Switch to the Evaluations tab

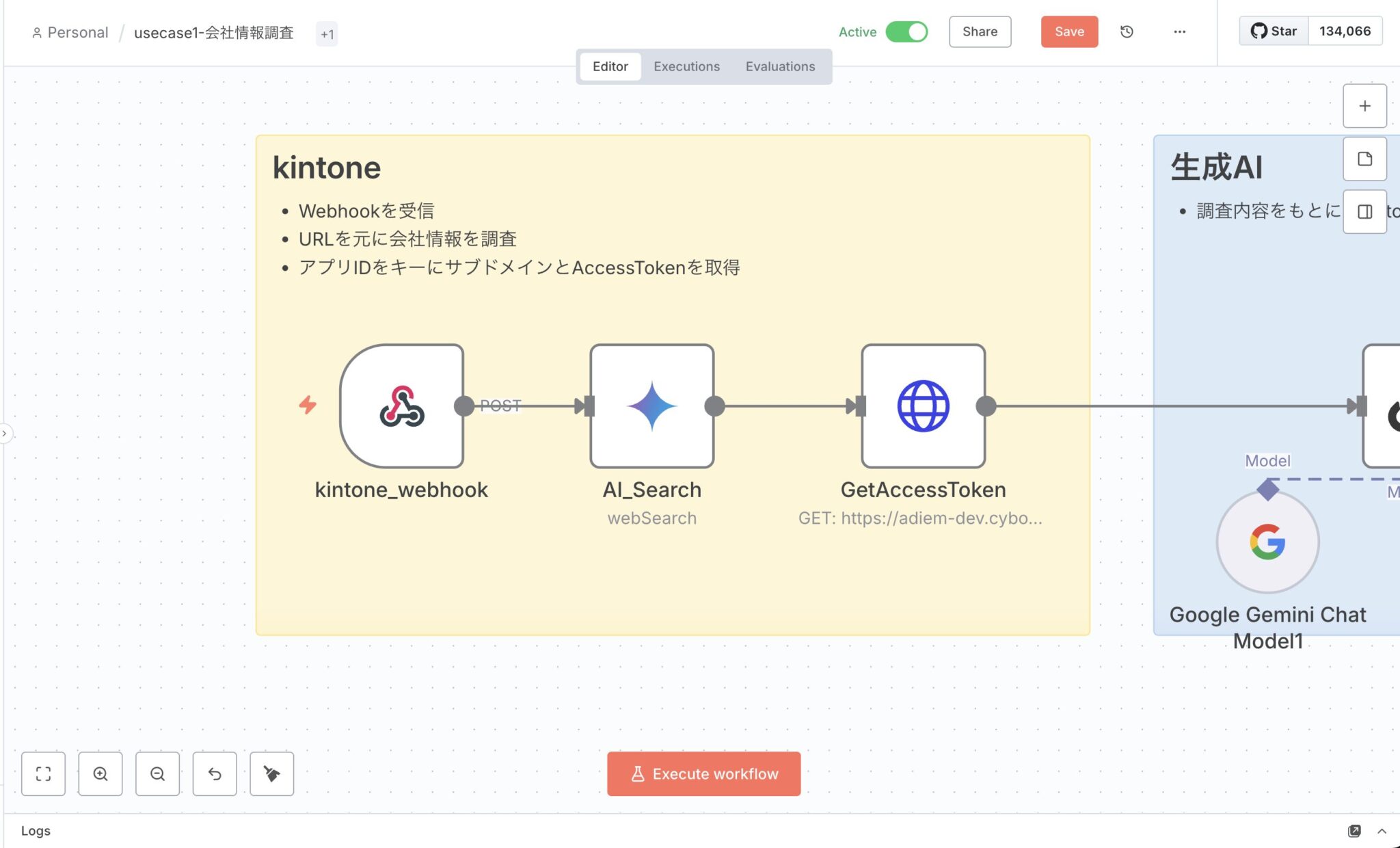[780, 66]
